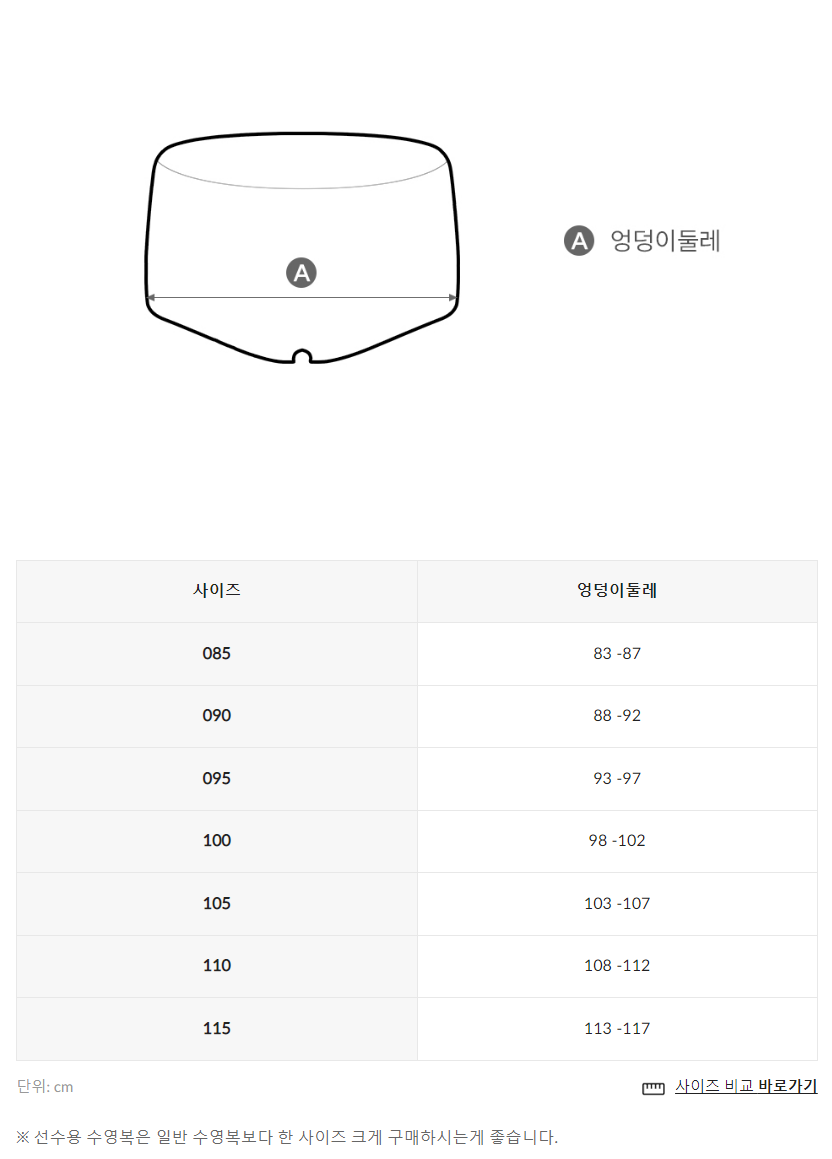Click the 엉덩이둘레 table column header
This screenshot has width=832, height=1159.
(617, 591)
